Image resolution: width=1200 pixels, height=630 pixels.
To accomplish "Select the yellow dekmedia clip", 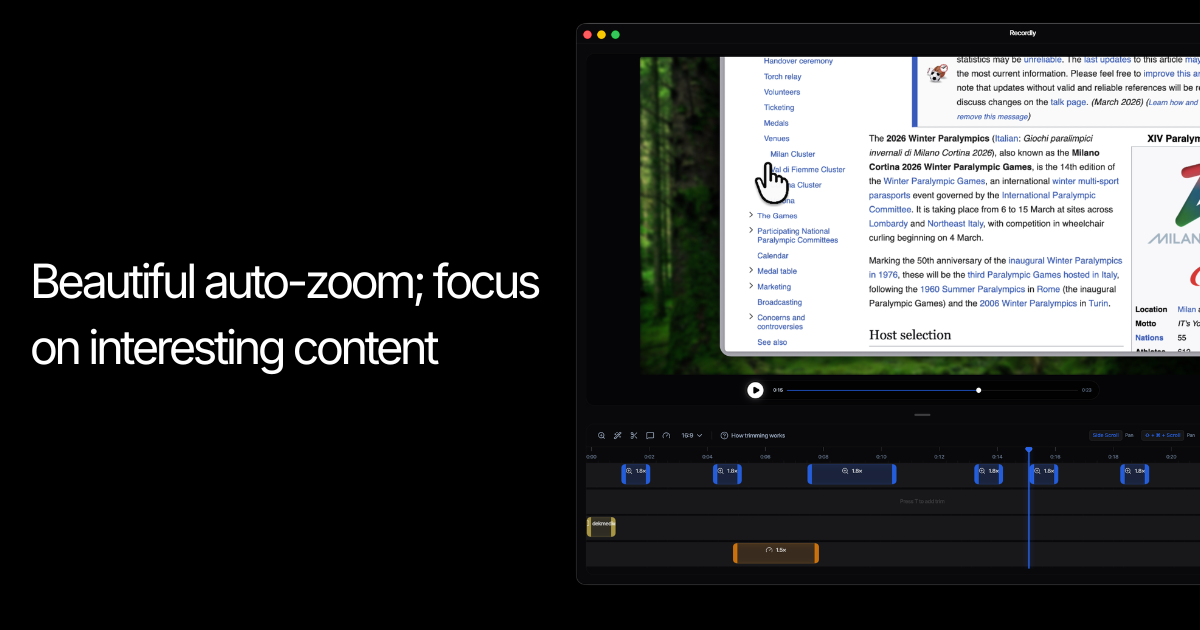I will pyautogui.click(x=601, y=527).
